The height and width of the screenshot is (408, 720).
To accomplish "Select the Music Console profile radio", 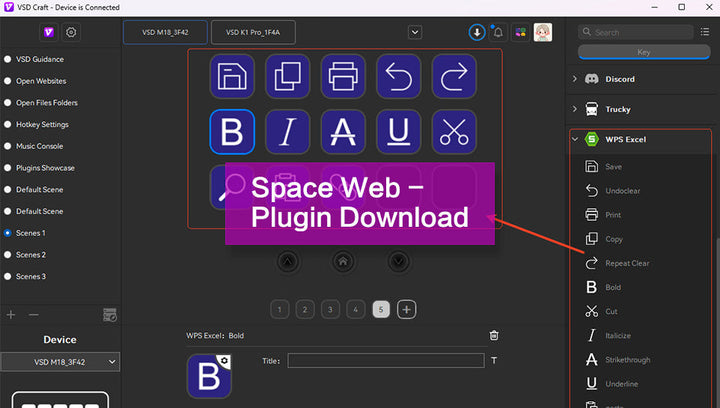I will point(7,146).
